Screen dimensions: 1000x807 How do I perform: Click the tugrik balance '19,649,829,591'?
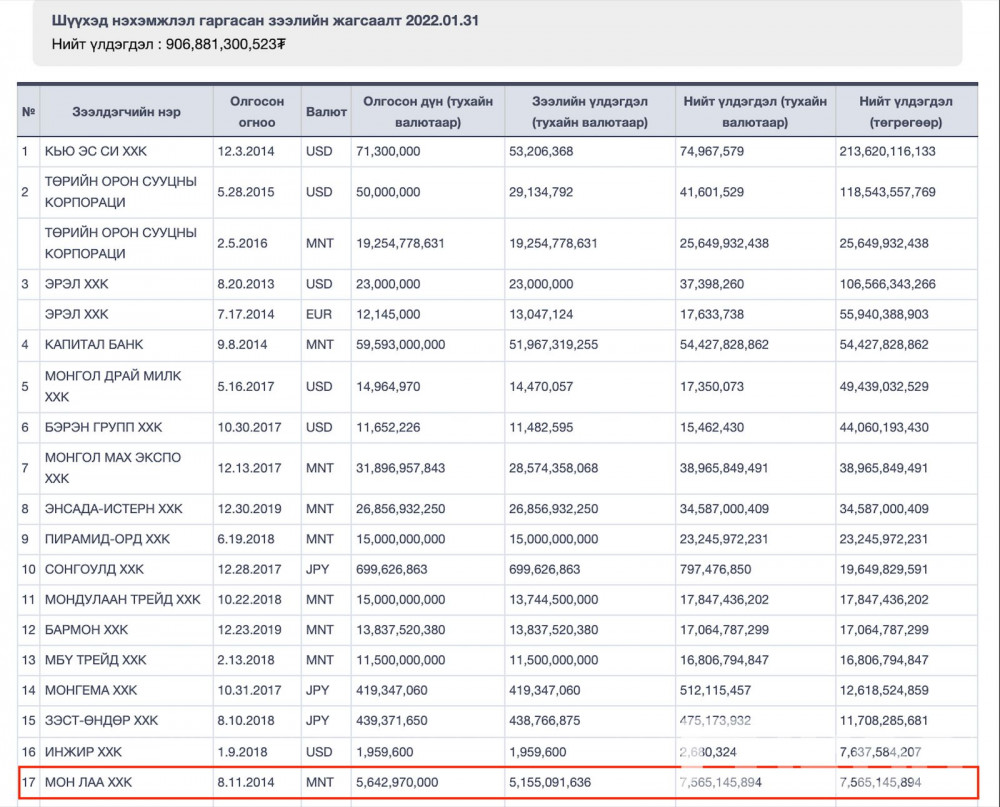884,569
